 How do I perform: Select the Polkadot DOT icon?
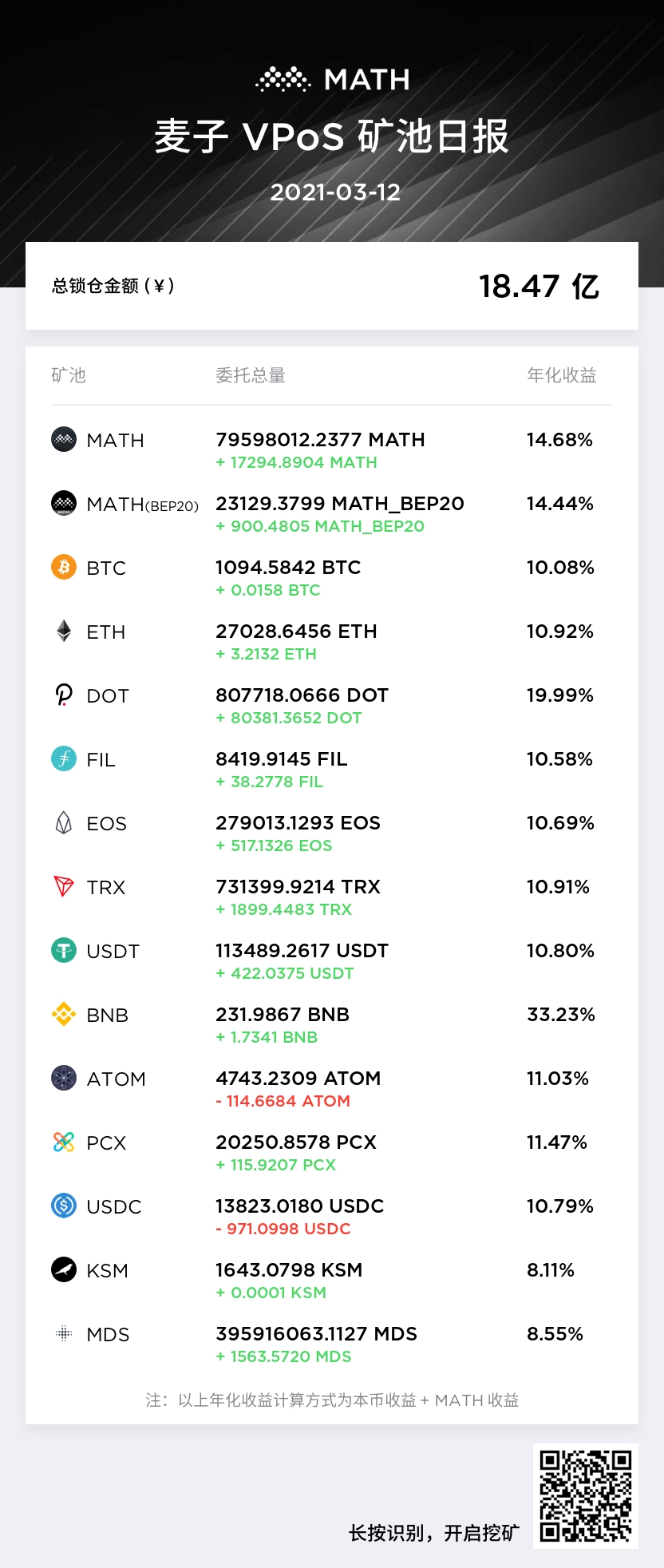64,695
